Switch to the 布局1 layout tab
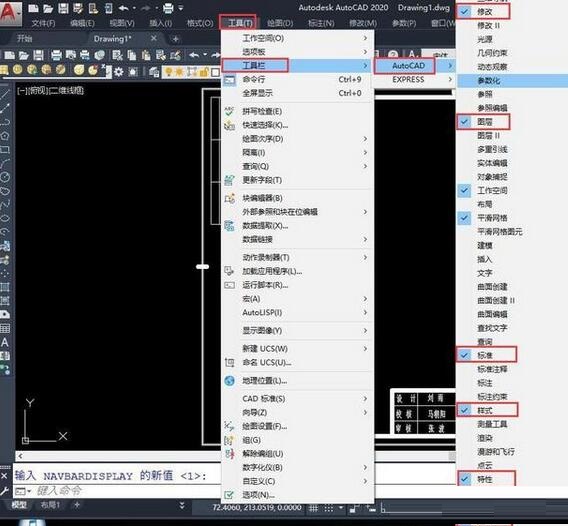The height and width of the screenshot is (526, 568). 50,505
